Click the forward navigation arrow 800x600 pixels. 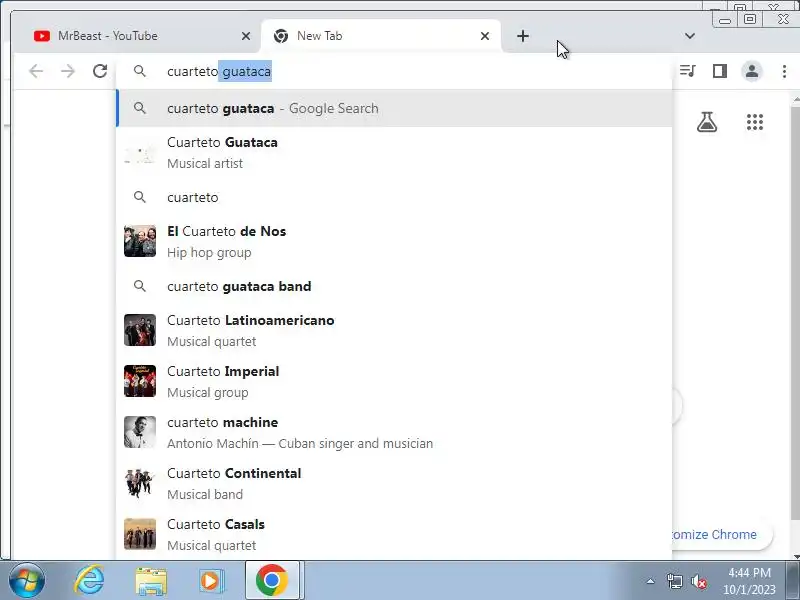tap(68, 71)
